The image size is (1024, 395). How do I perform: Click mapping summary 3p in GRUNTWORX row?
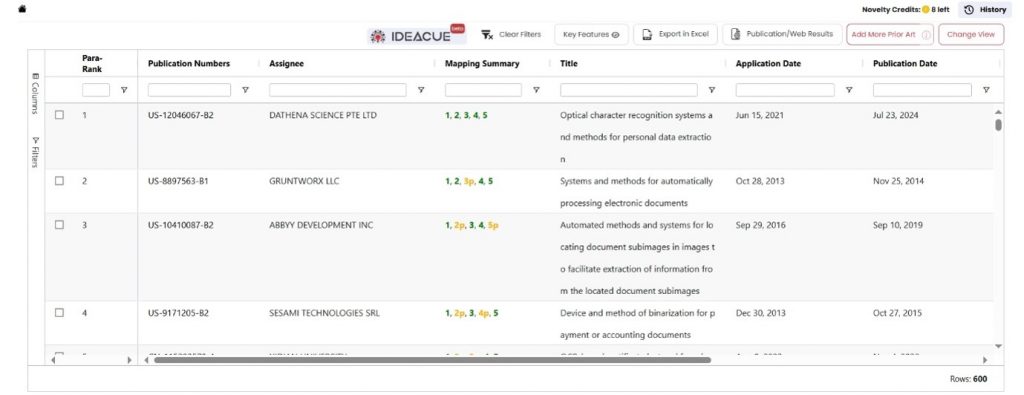click(x=469, y=181)
